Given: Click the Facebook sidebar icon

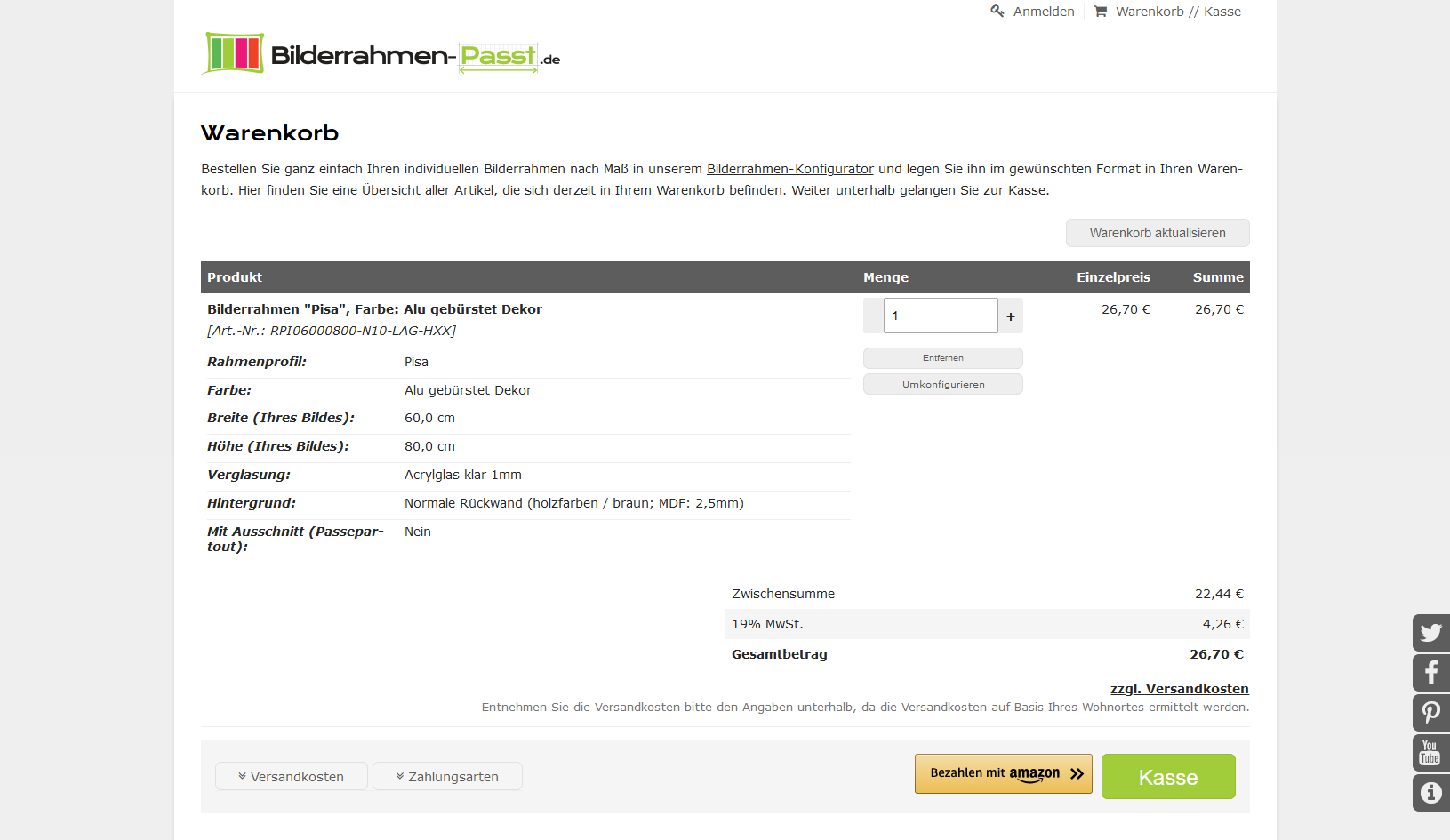Looking at the screenshot, I should (x=1430, y=672).
